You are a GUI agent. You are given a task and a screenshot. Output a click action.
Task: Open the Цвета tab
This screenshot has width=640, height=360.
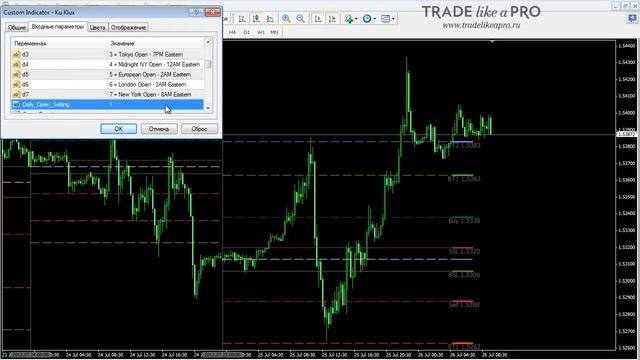point(97,27)
